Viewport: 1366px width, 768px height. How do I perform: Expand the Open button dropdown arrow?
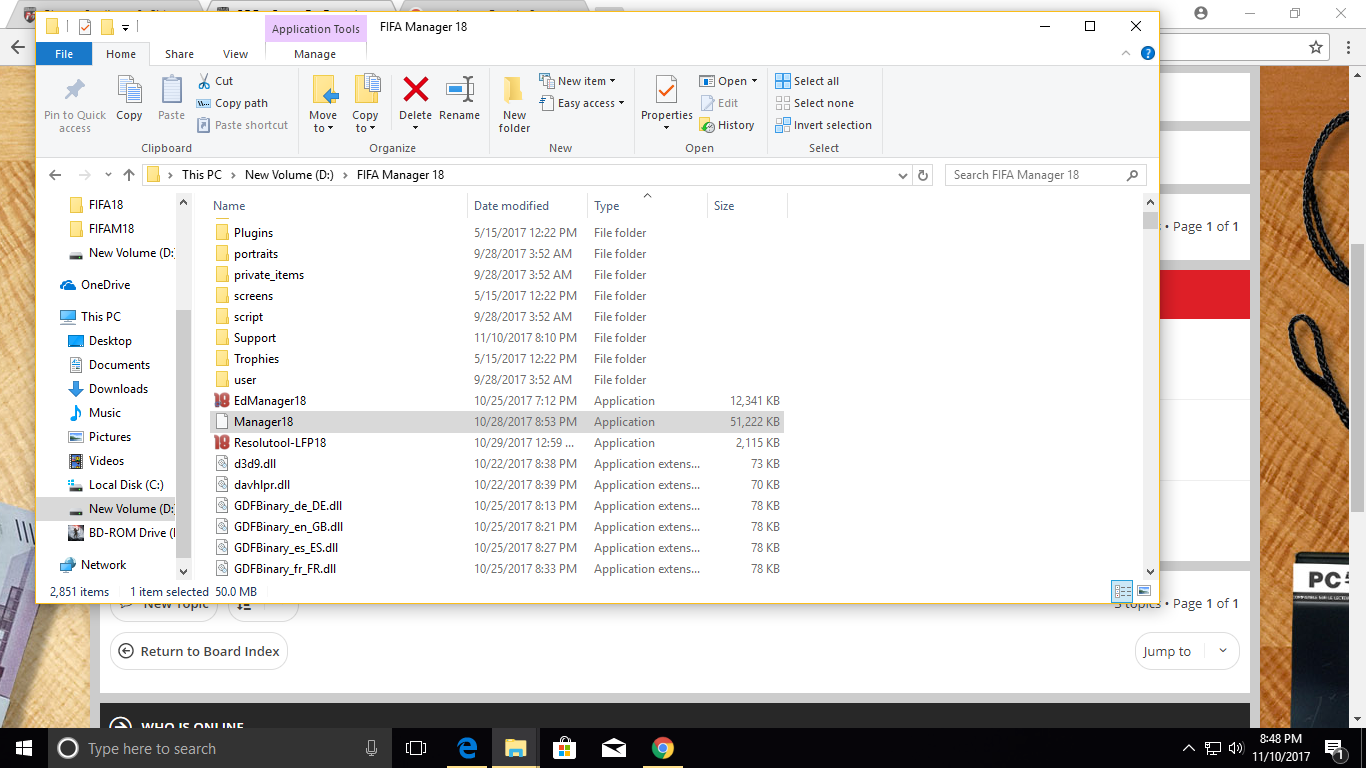[754, 81]
